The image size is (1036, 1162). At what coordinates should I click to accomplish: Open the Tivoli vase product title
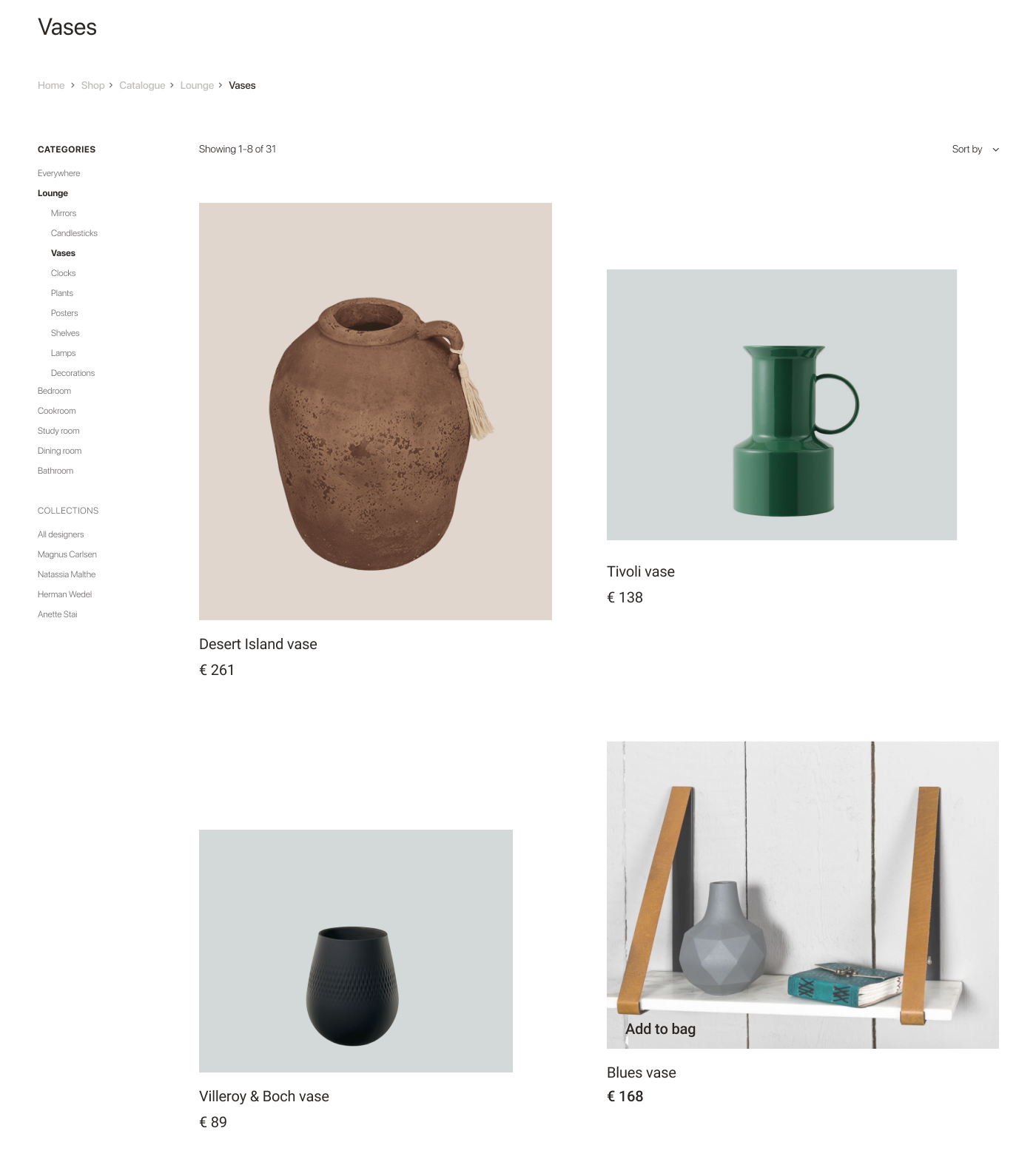coord(641,571)
